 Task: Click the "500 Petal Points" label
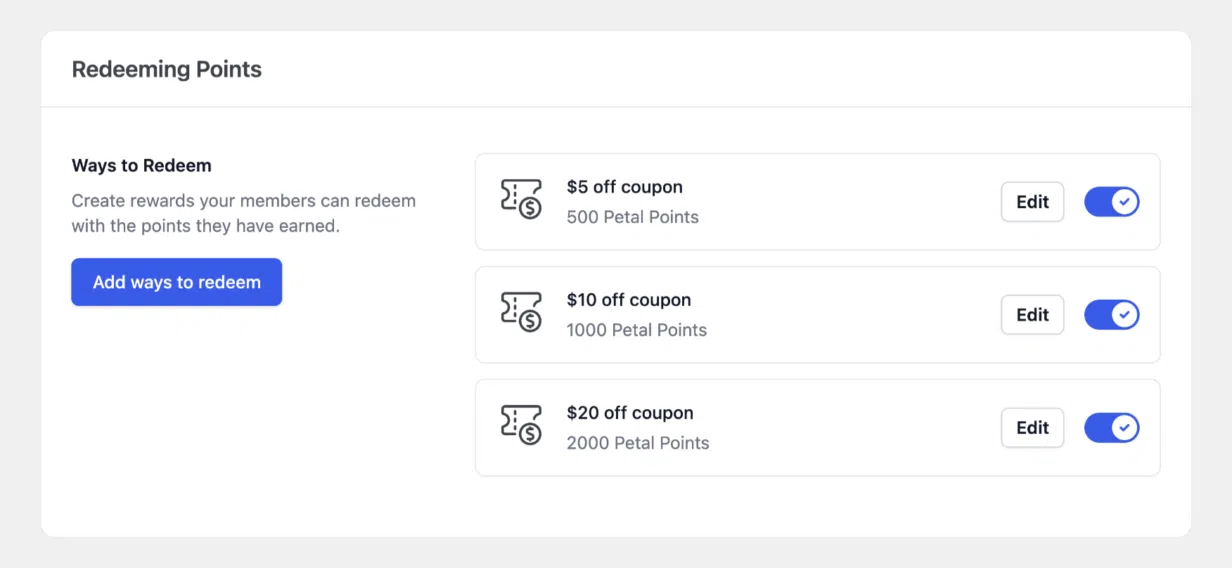tap(632, 217)
